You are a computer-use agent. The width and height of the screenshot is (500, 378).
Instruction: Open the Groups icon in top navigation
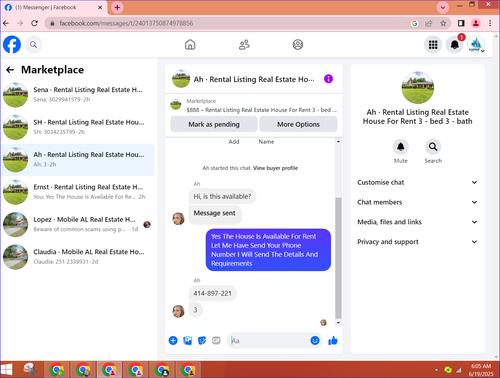(298, 45)
